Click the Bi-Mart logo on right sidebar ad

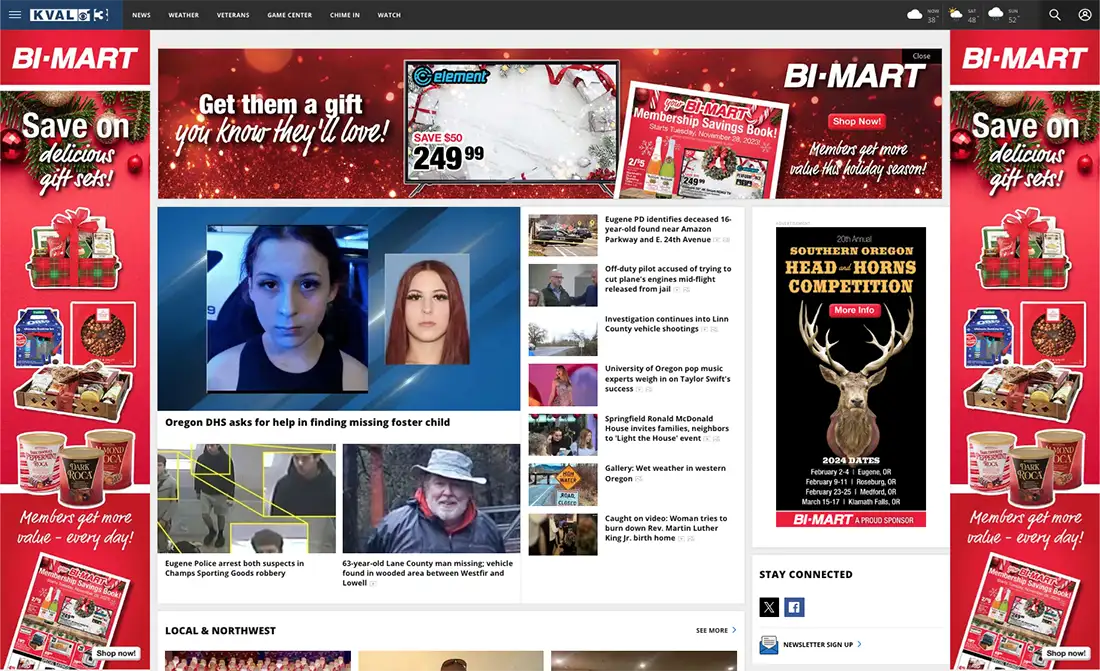point(1025,58)
